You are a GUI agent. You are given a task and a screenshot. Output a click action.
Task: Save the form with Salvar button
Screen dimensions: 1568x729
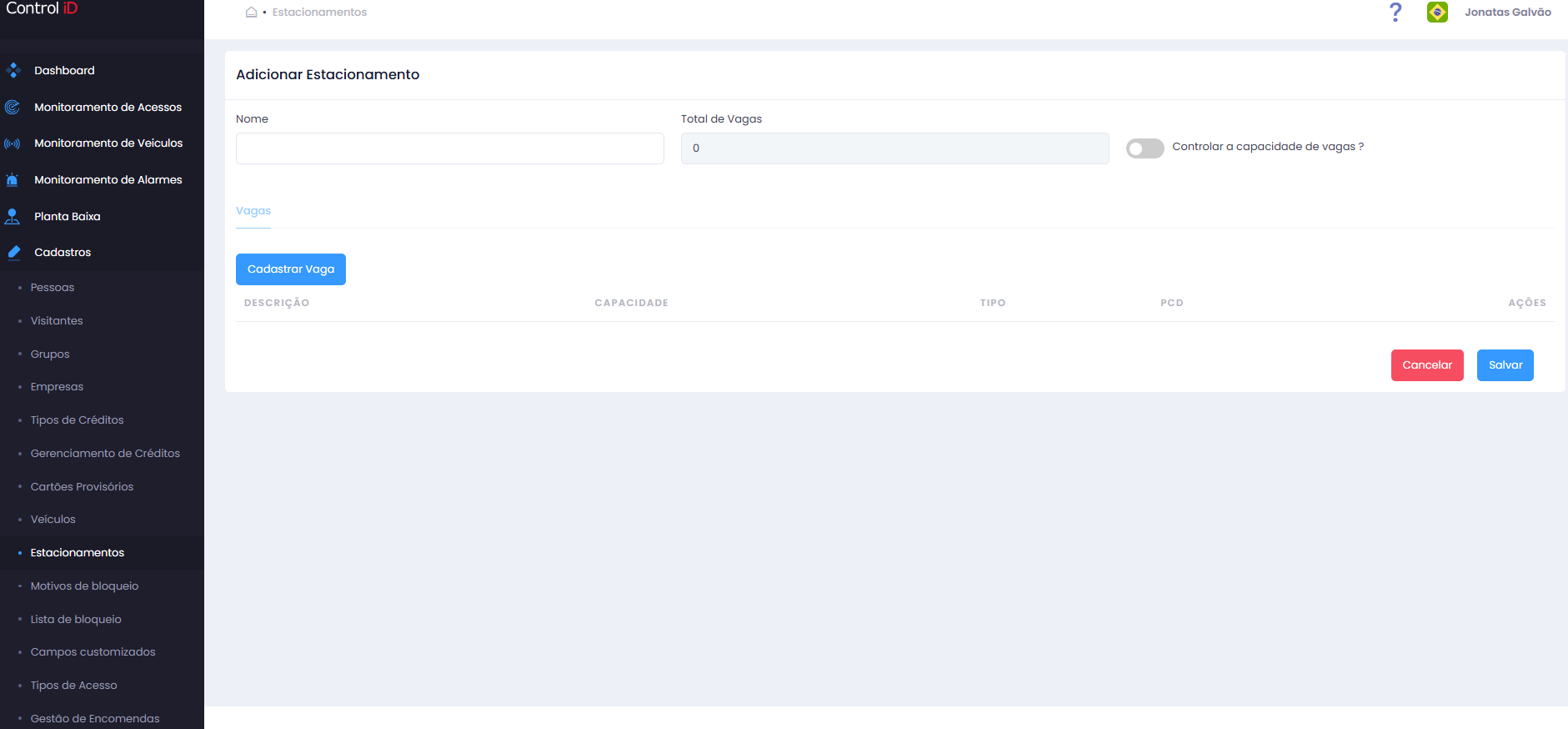(1505, 365)
